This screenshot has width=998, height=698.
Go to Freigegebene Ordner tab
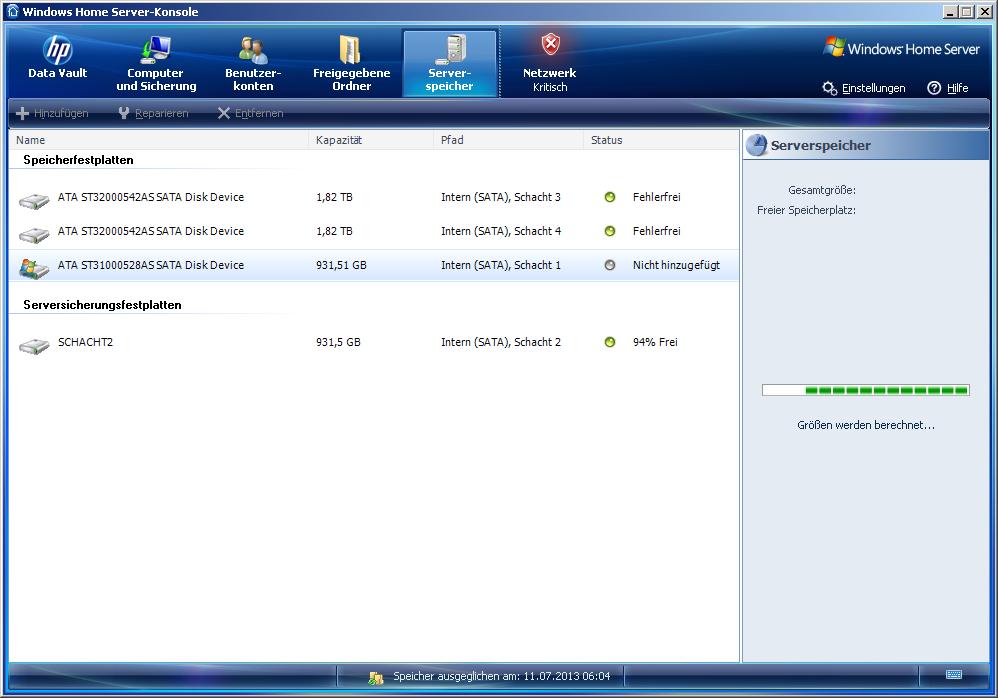tap(351, 63)
